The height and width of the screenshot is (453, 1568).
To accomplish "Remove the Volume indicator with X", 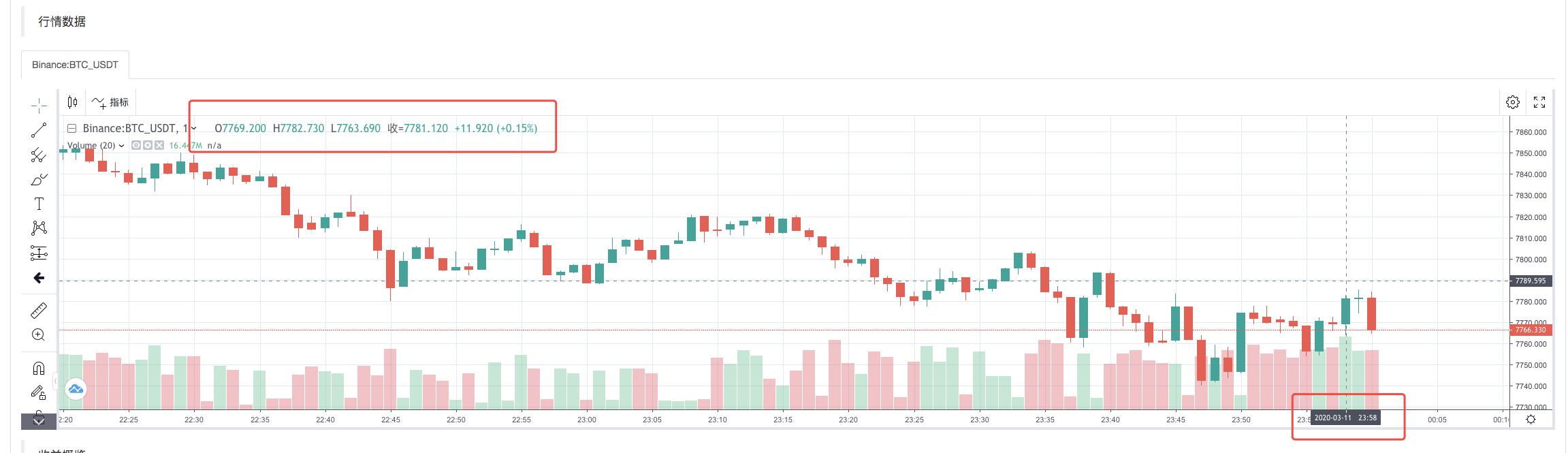I will click(159, 145).
